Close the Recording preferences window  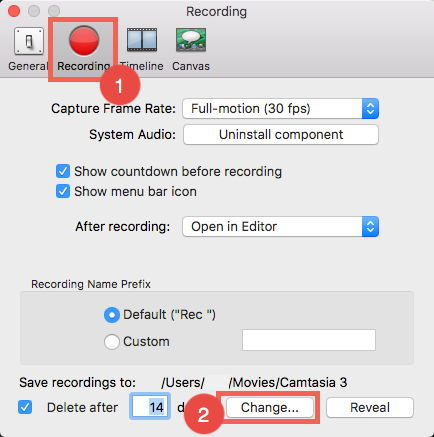coord(14,11)
